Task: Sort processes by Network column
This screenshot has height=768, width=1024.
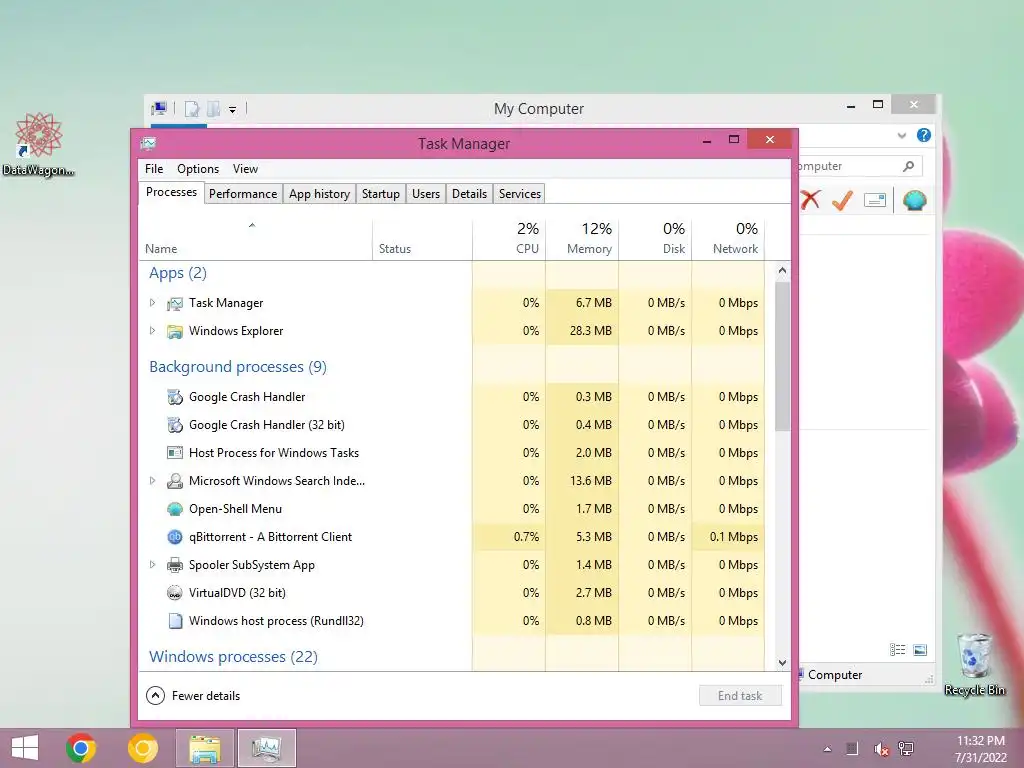Action: pyautogui.click(x=728, y=239)
